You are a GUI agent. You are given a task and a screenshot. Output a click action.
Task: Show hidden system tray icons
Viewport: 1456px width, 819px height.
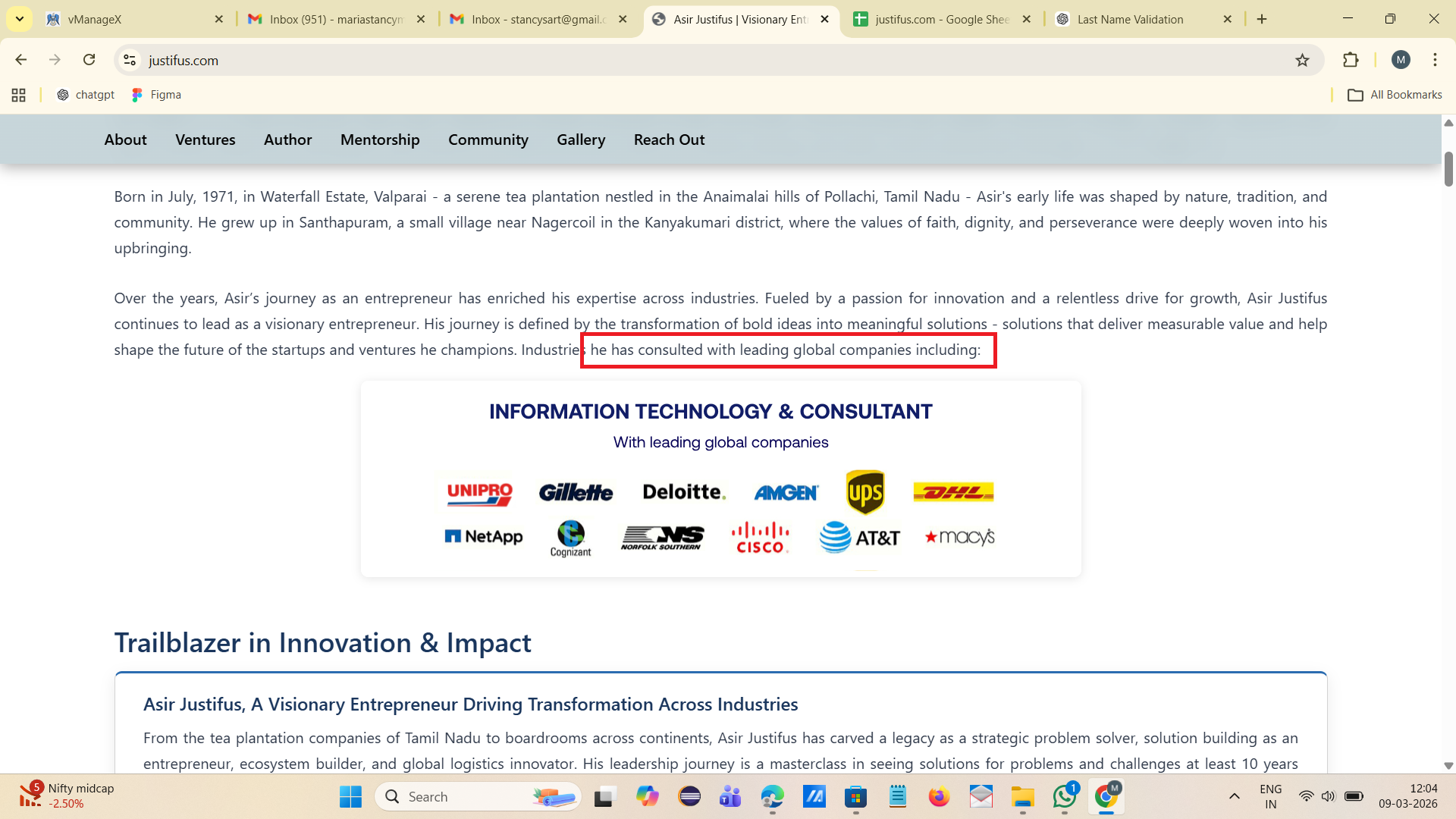pos(1235,796)
